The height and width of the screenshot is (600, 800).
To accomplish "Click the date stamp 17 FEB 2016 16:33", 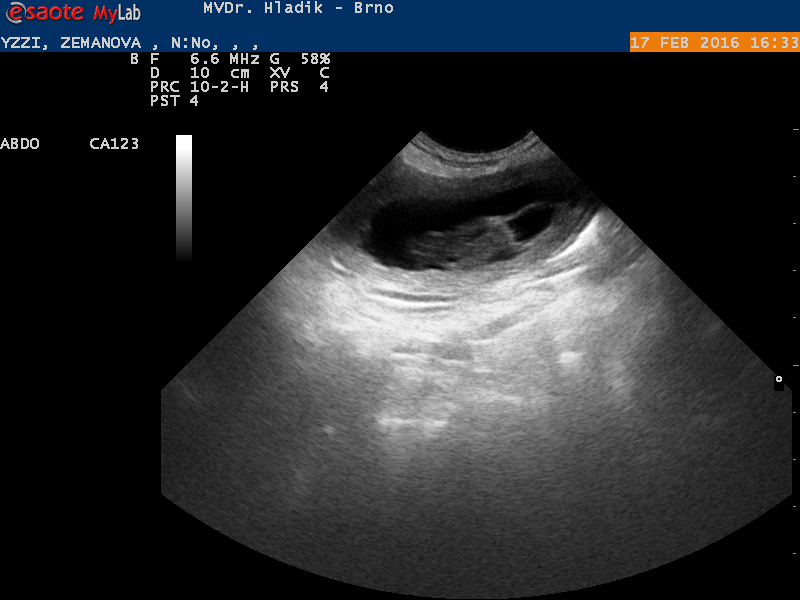I will pos(714,42).
